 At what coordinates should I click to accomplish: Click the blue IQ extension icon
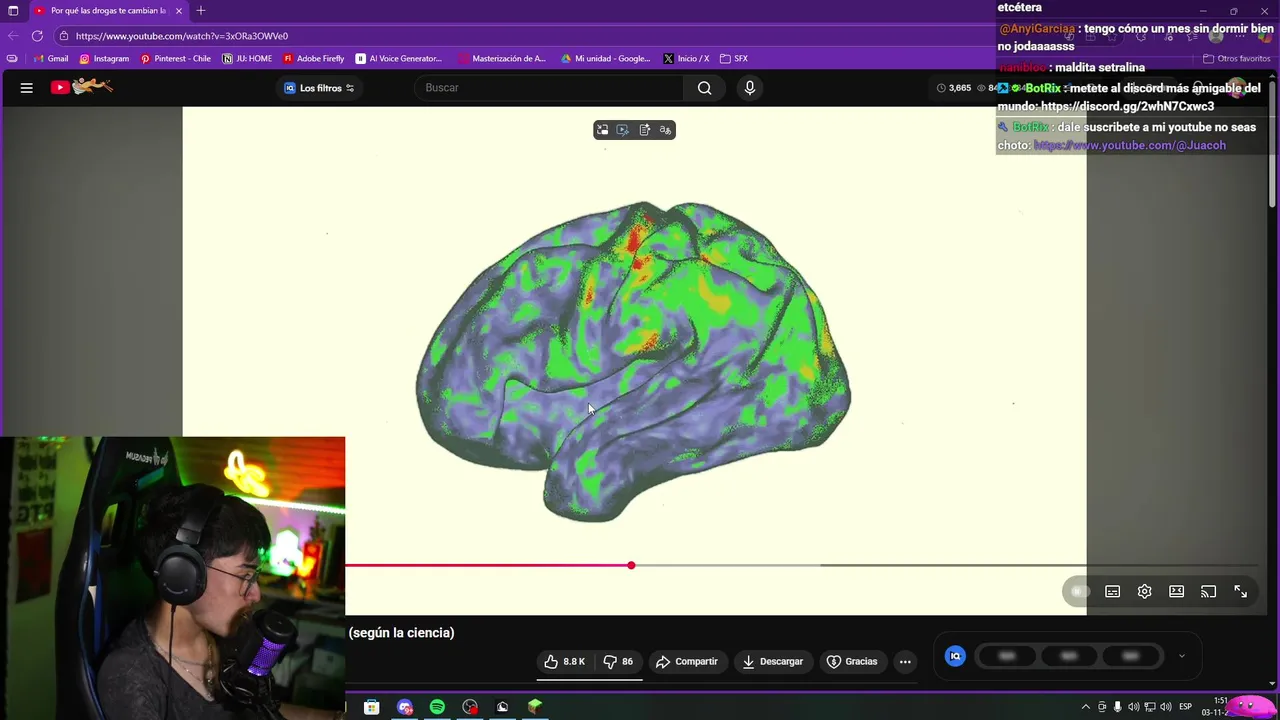pos(955,656)
